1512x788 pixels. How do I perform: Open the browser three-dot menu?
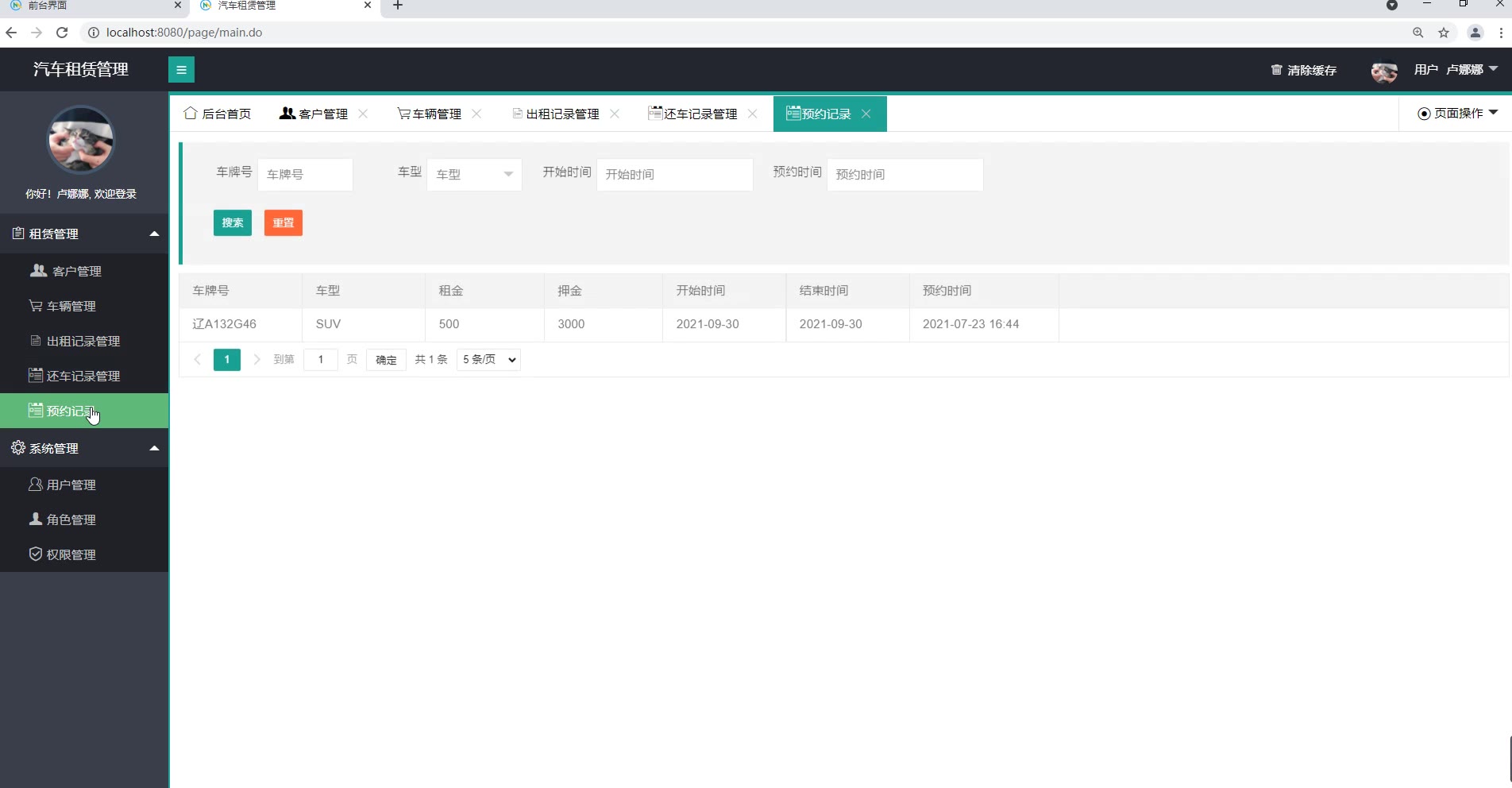click(1501, 33)
